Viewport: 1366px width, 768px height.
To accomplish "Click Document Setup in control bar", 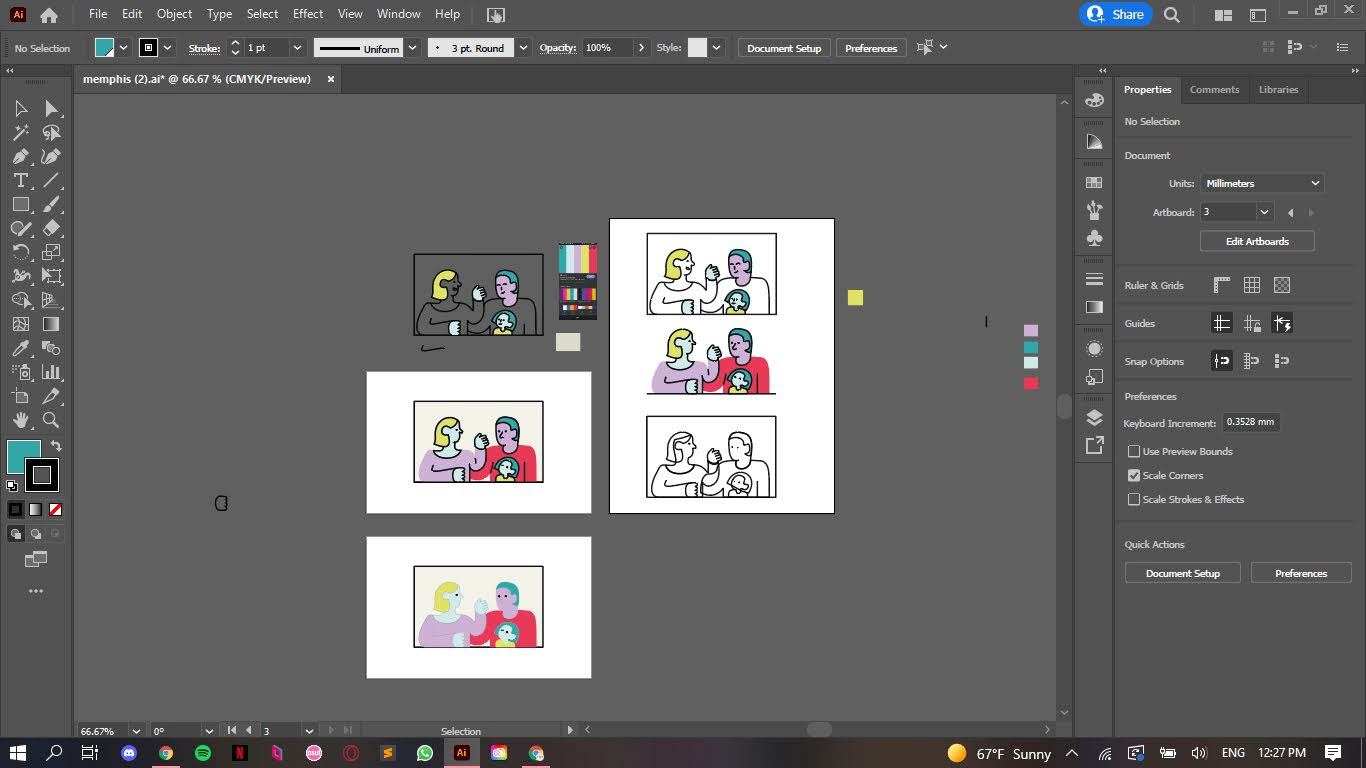I will coord(784,48).
